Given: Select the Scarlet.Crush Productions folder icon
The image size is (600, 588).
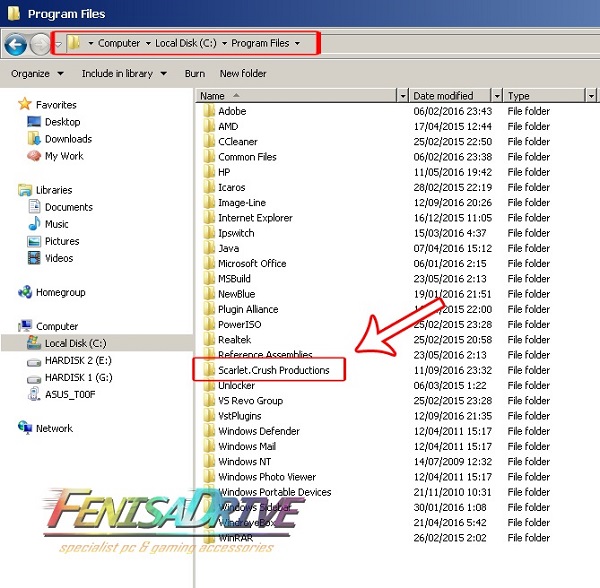Looking at the screenshot, I should (x=209, y=370).
